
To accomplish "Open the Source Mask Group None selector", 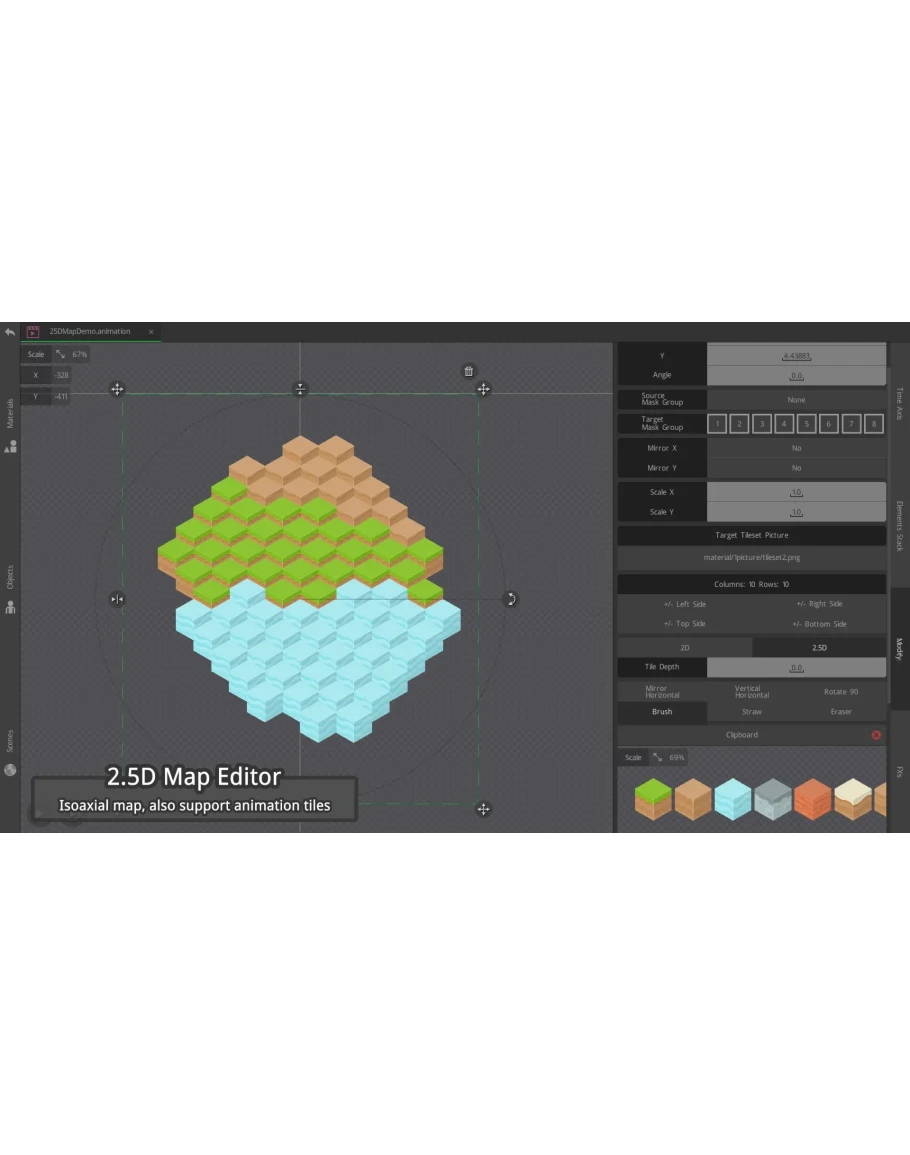I will 796,400.
